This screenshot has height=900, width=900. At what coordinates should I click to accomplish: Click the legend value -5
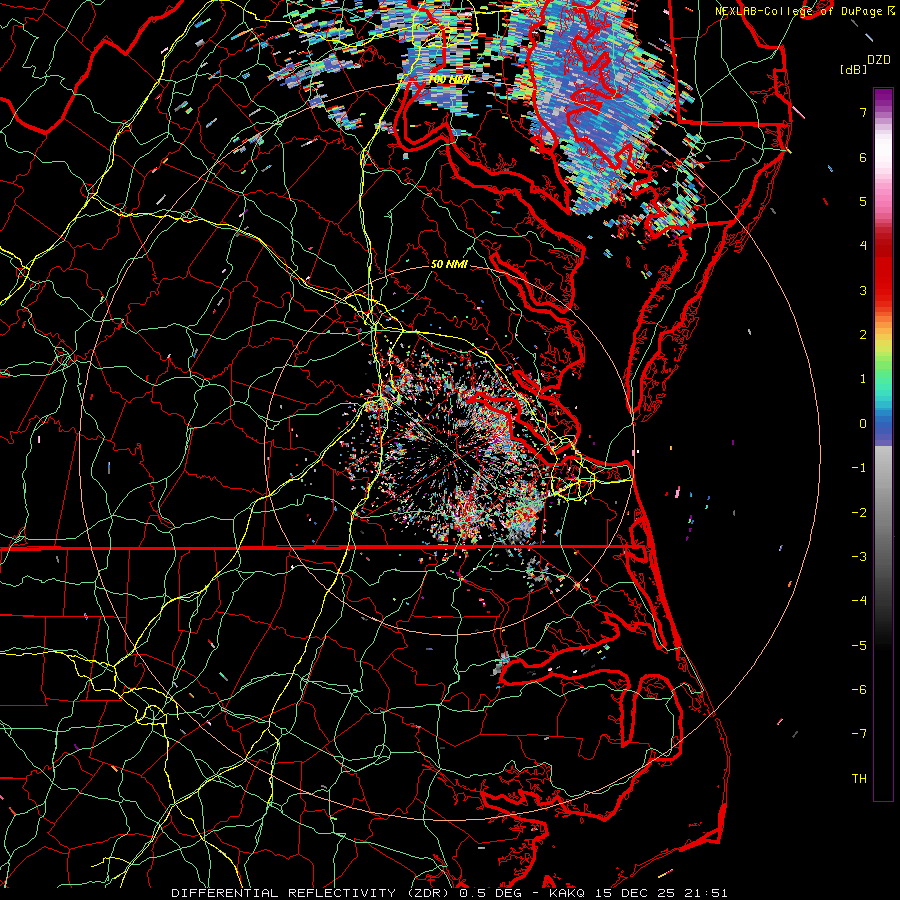pyautogui.click(x=859, y=646)
